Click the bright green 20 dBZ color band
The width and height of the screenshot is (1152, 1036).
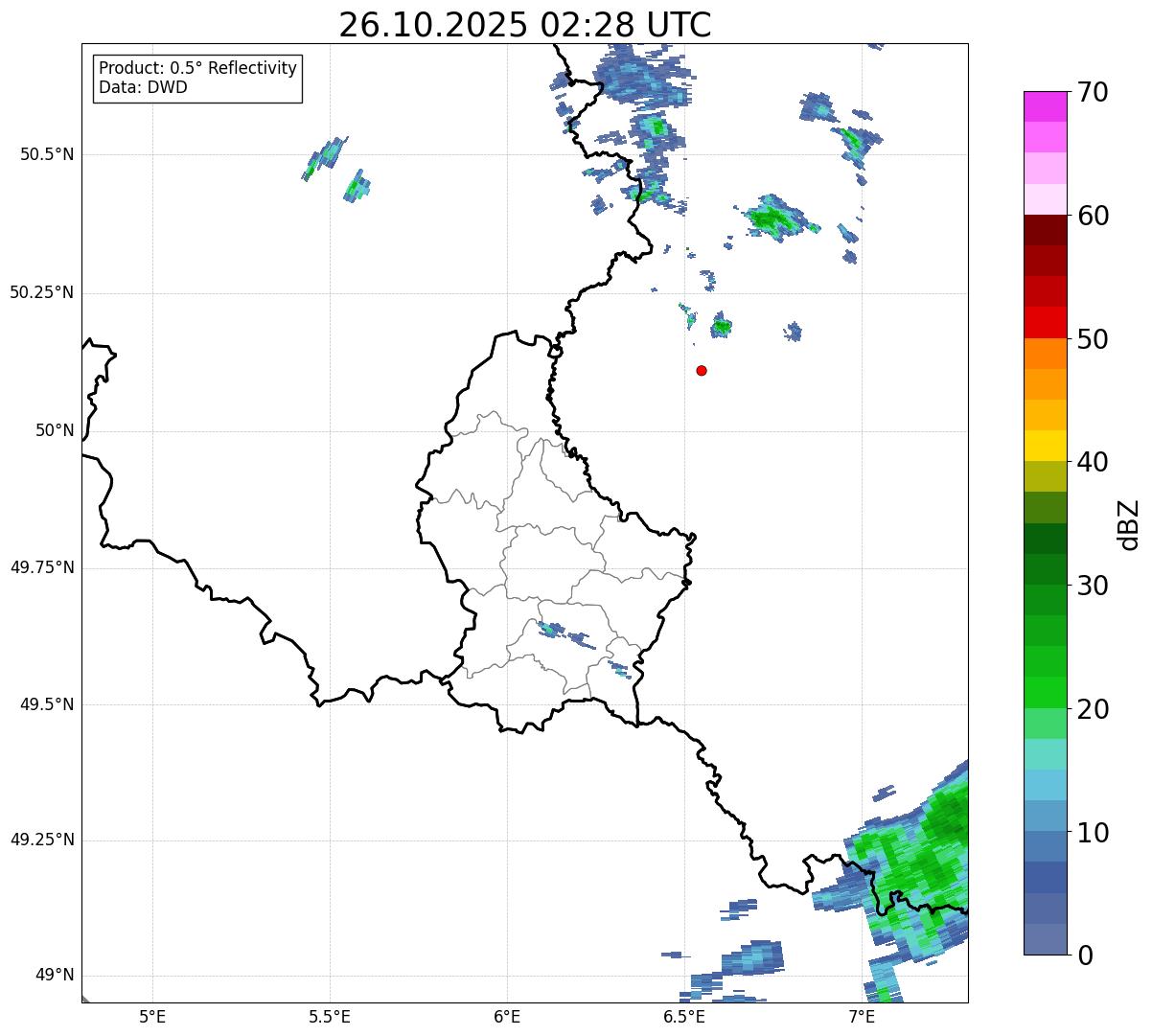(1045, 692)
